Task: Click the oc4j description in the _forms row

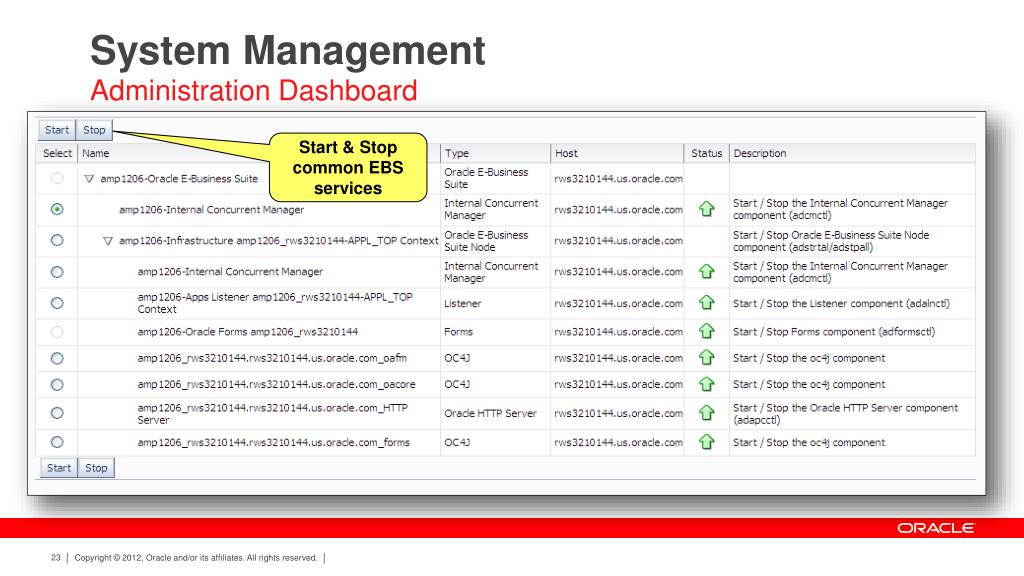Action: [808, 442]
